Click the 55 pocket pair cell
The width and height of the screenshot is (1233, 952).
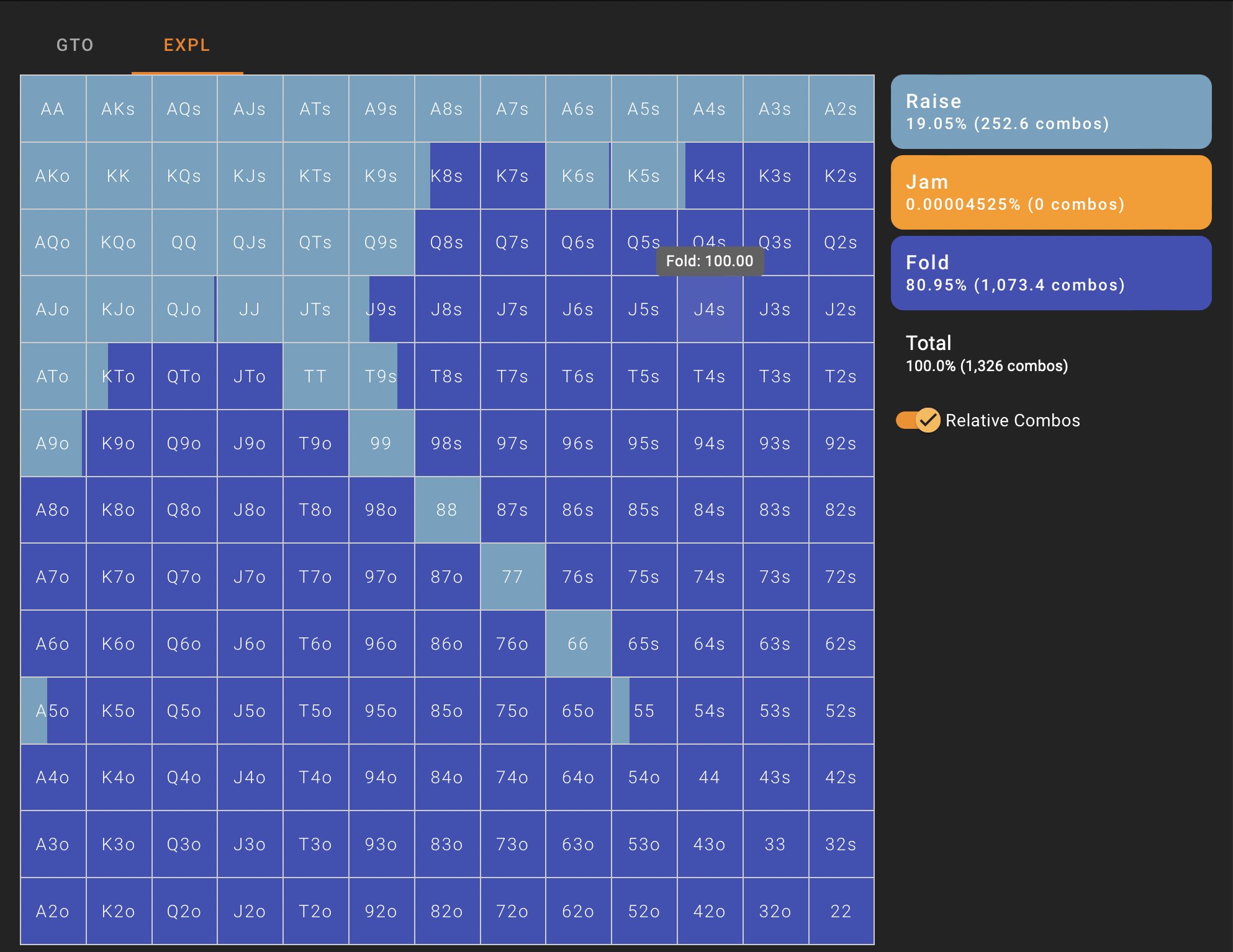pyautogui.click(x=644, y=711)
